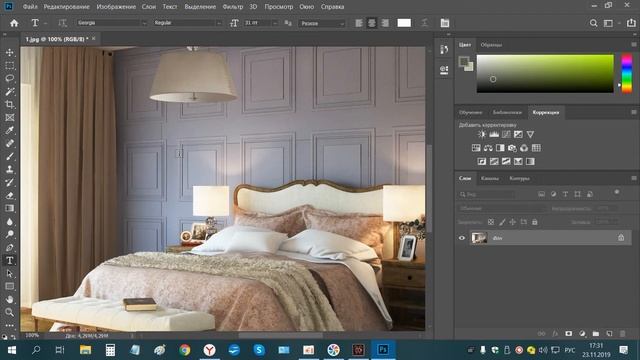Add a layer mask
Screen dimensions: 640x360
click(x=569, y=334)
